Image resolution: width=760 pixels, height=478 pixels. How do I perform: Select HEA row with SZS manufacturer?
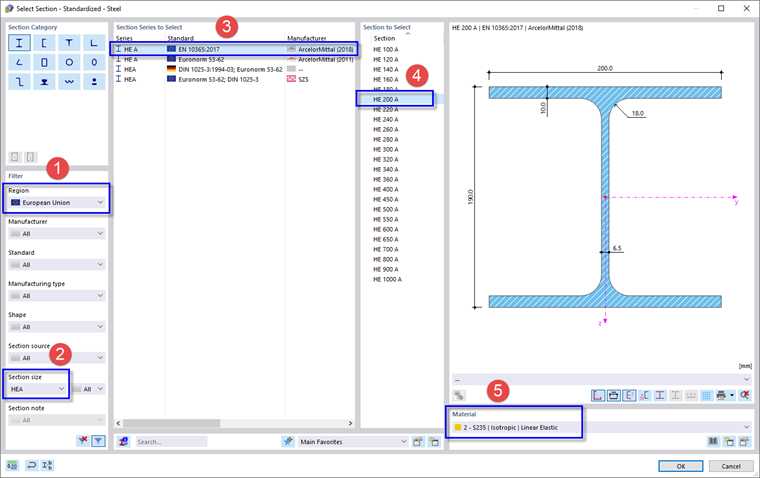tap(235, 79)
